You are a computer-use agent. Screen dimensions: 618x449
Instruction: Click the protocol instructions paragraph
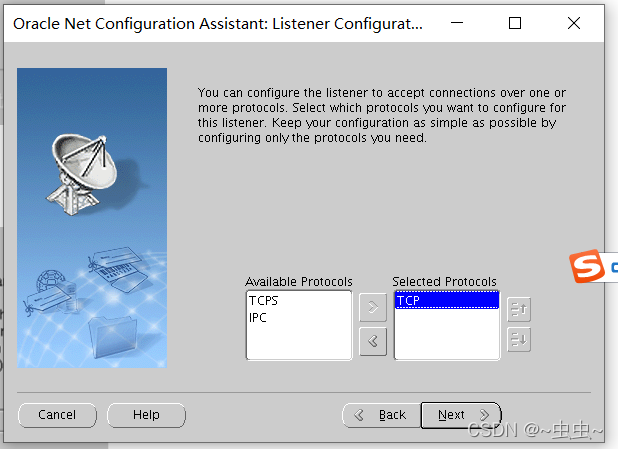pos(378,115)
